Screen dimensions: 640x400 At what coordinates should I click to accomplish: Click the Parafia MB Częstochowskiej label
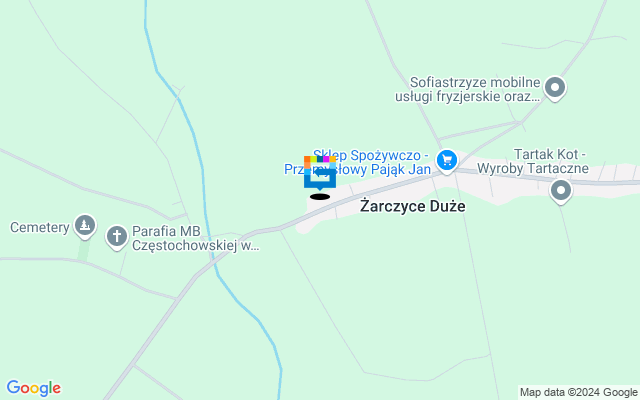click(195, 238)
